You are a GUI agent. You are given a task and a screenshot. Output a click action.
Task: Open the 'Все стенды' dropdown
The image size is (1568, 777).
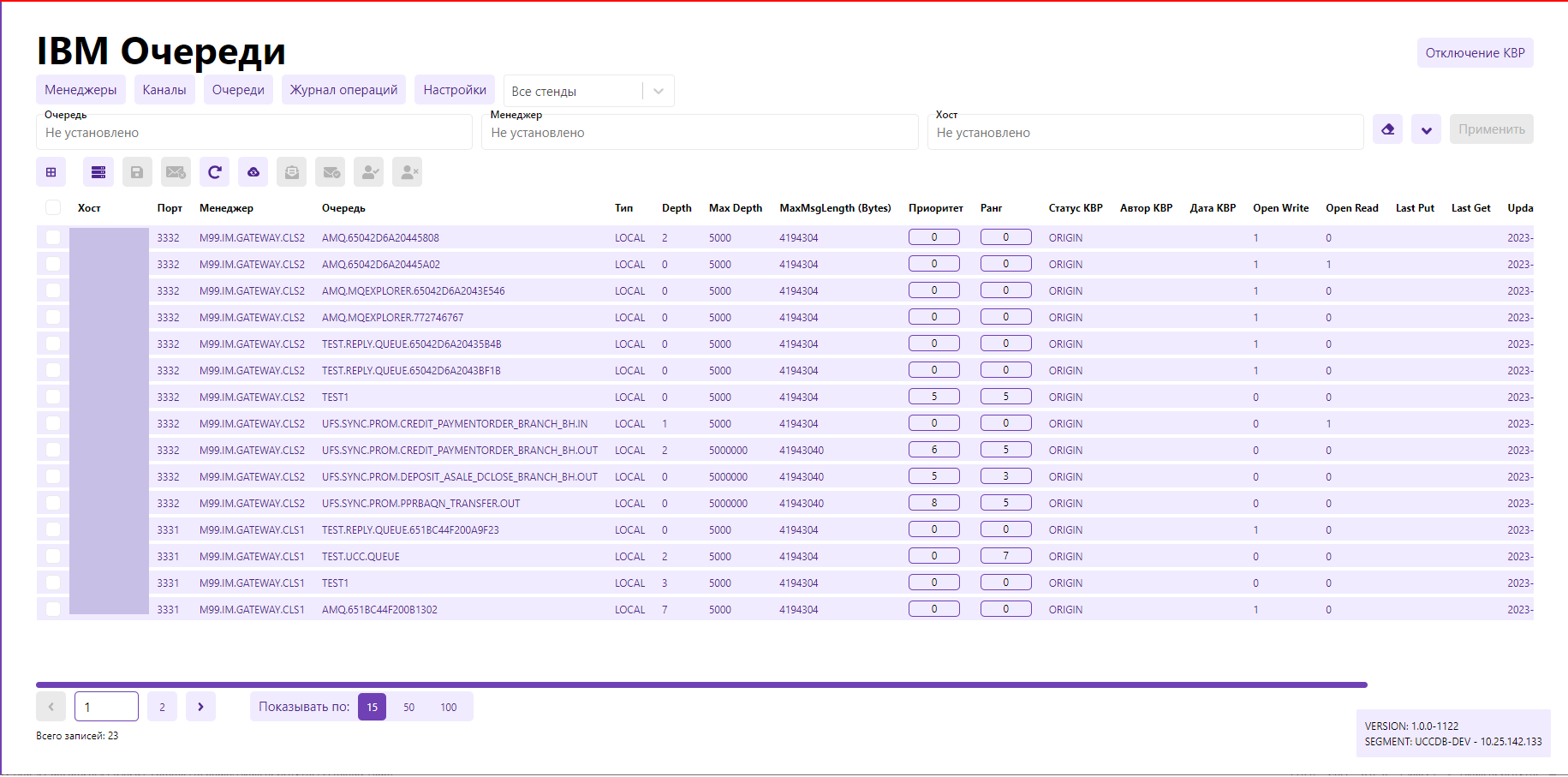[x=588, y=91]
